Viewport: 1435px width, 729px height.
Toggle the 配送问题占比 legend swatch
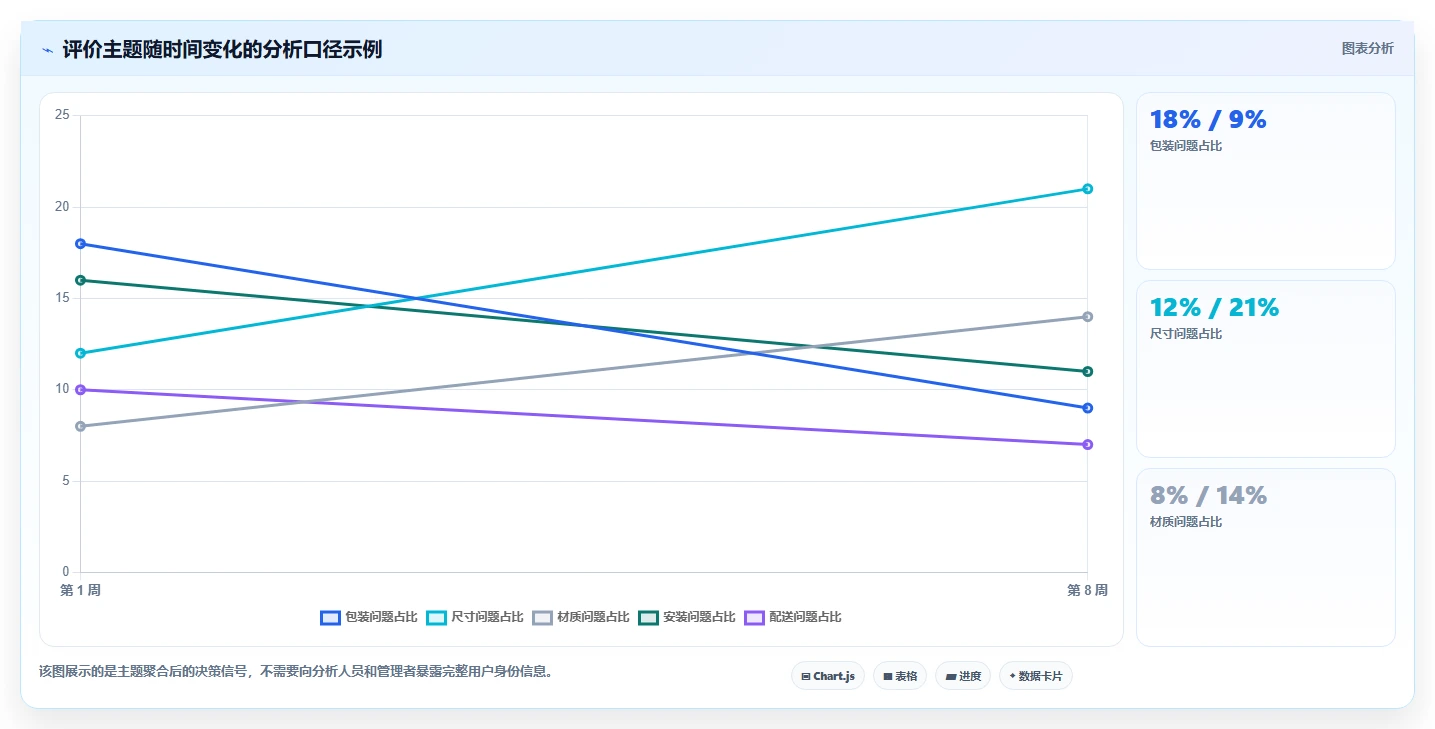point(755,617)
